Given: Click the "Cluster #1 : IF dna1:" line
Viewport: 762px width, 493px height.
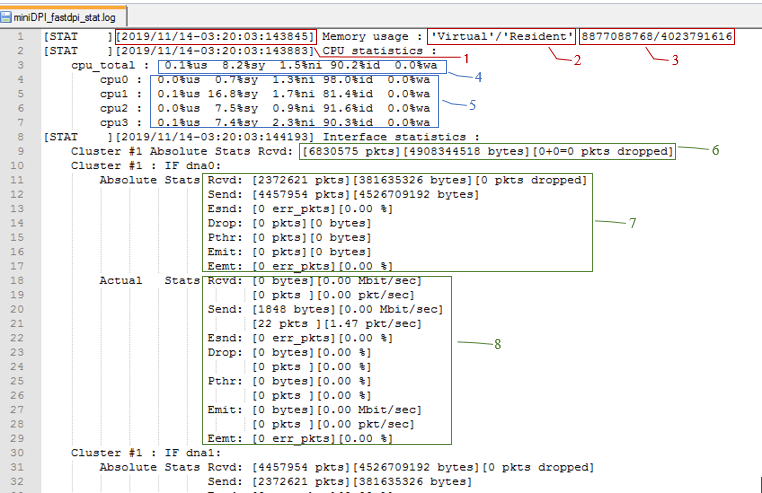Looking at the screenshot, I should 144,452.
